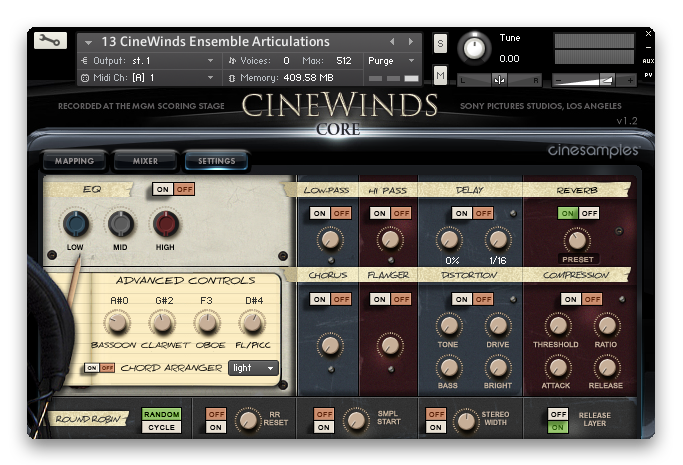Click the Compression RELEASE knob
The height and width of the screenshot is (465, 683).
coord(607,367)
